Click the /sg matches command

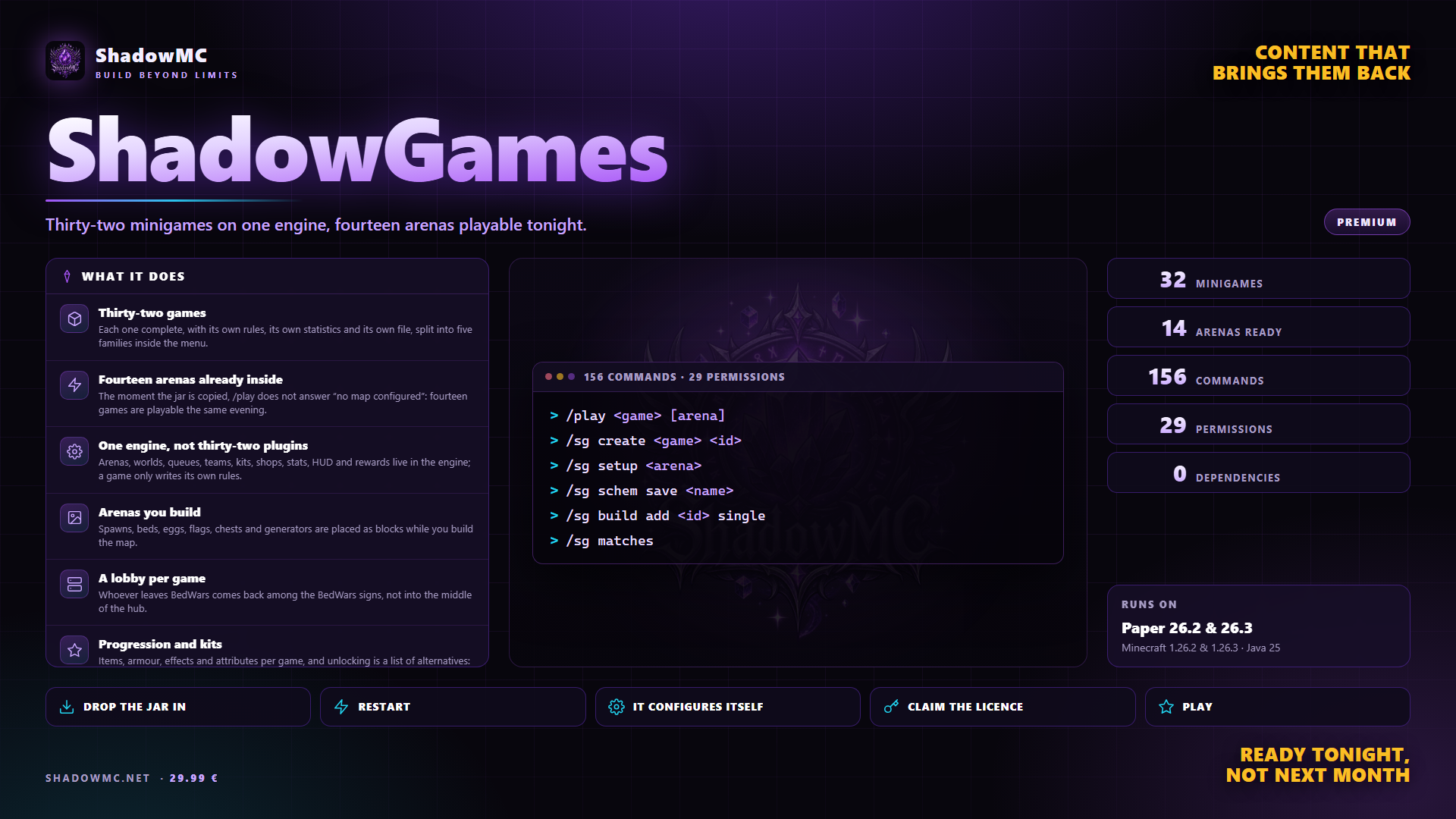pos(601,541)
